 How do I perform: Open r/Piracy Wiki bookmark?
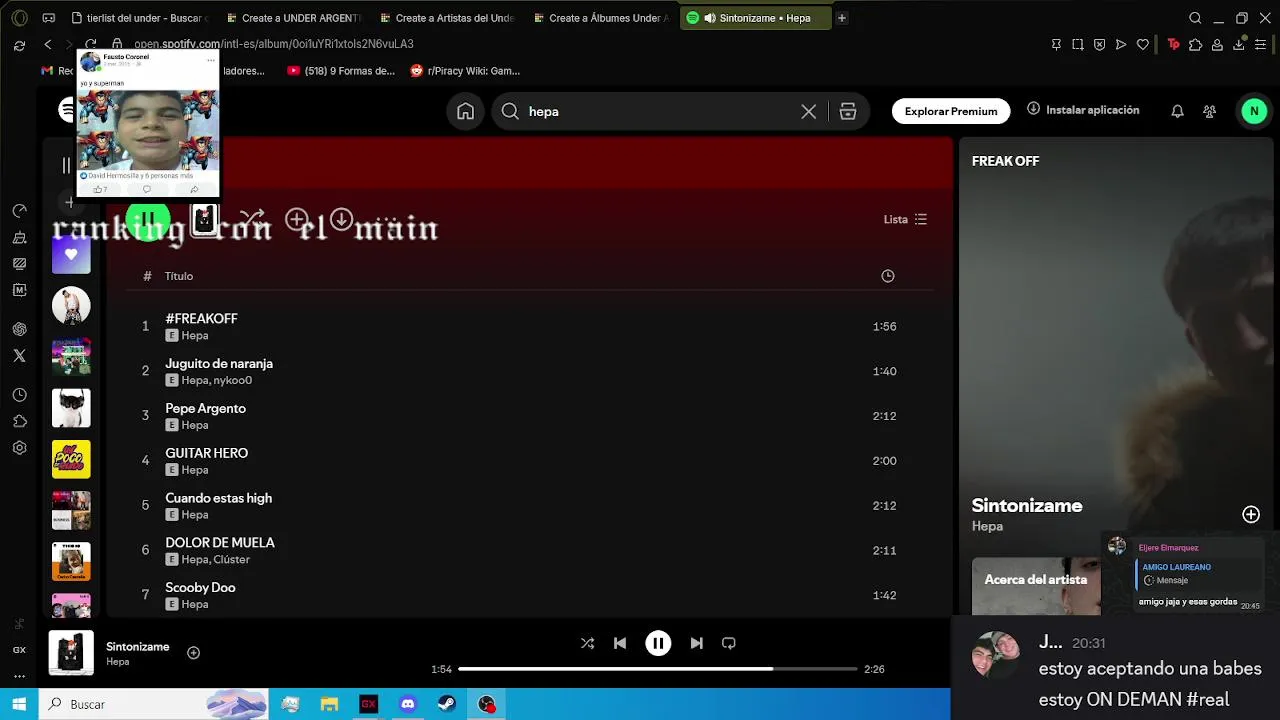click(465, 71)
